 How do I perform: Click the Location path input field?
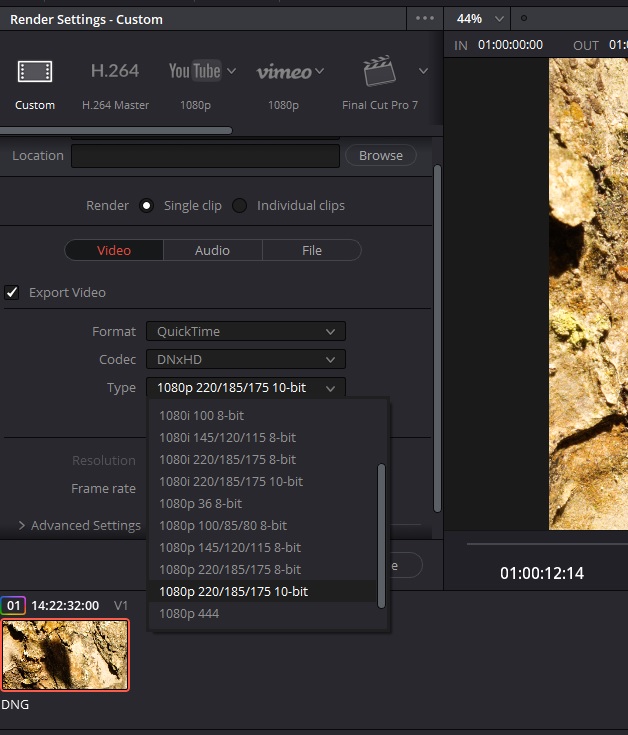click(x=205, y=156)
